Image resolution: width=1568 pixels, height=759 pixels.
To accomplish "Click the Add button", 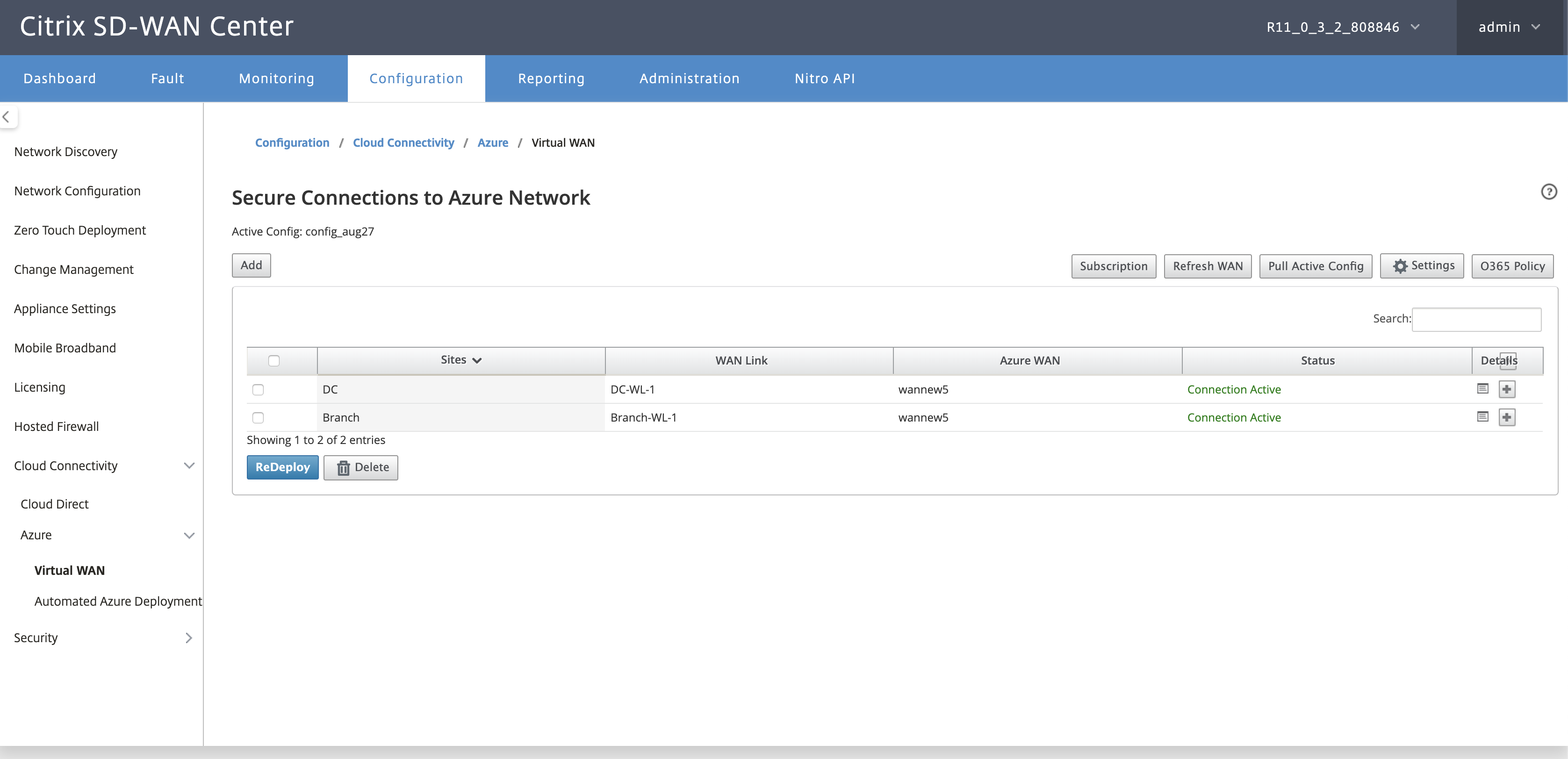I will 252,265.
